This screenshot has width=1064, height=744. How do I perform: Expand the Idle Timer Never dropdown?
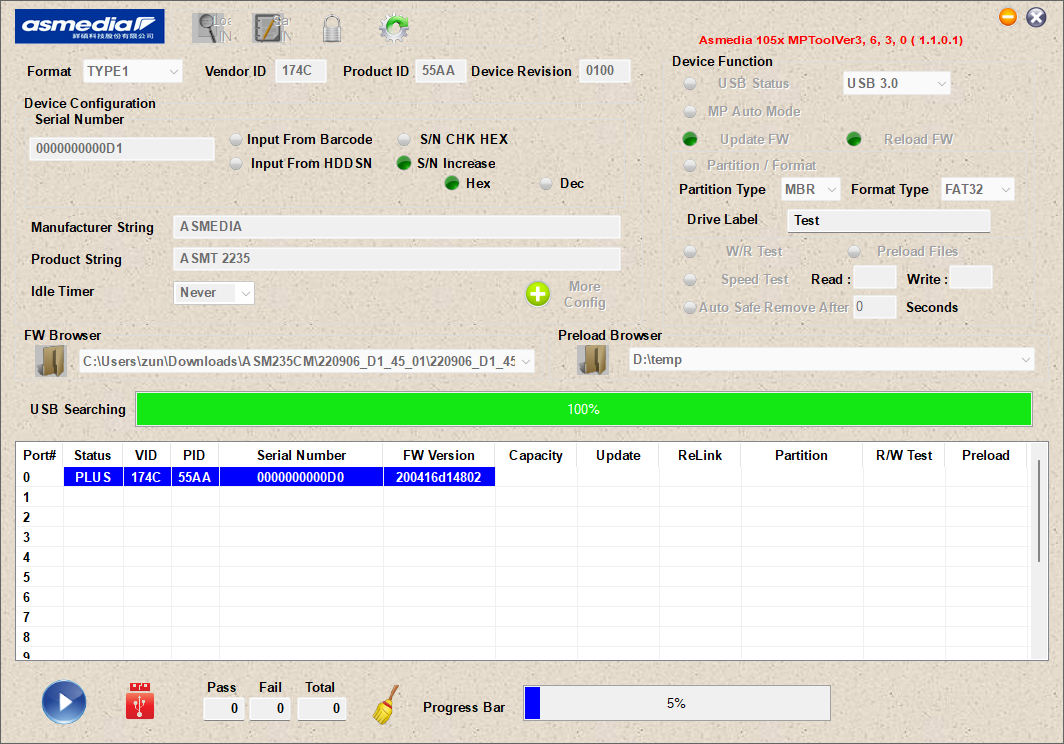click(x=214, y=293)
